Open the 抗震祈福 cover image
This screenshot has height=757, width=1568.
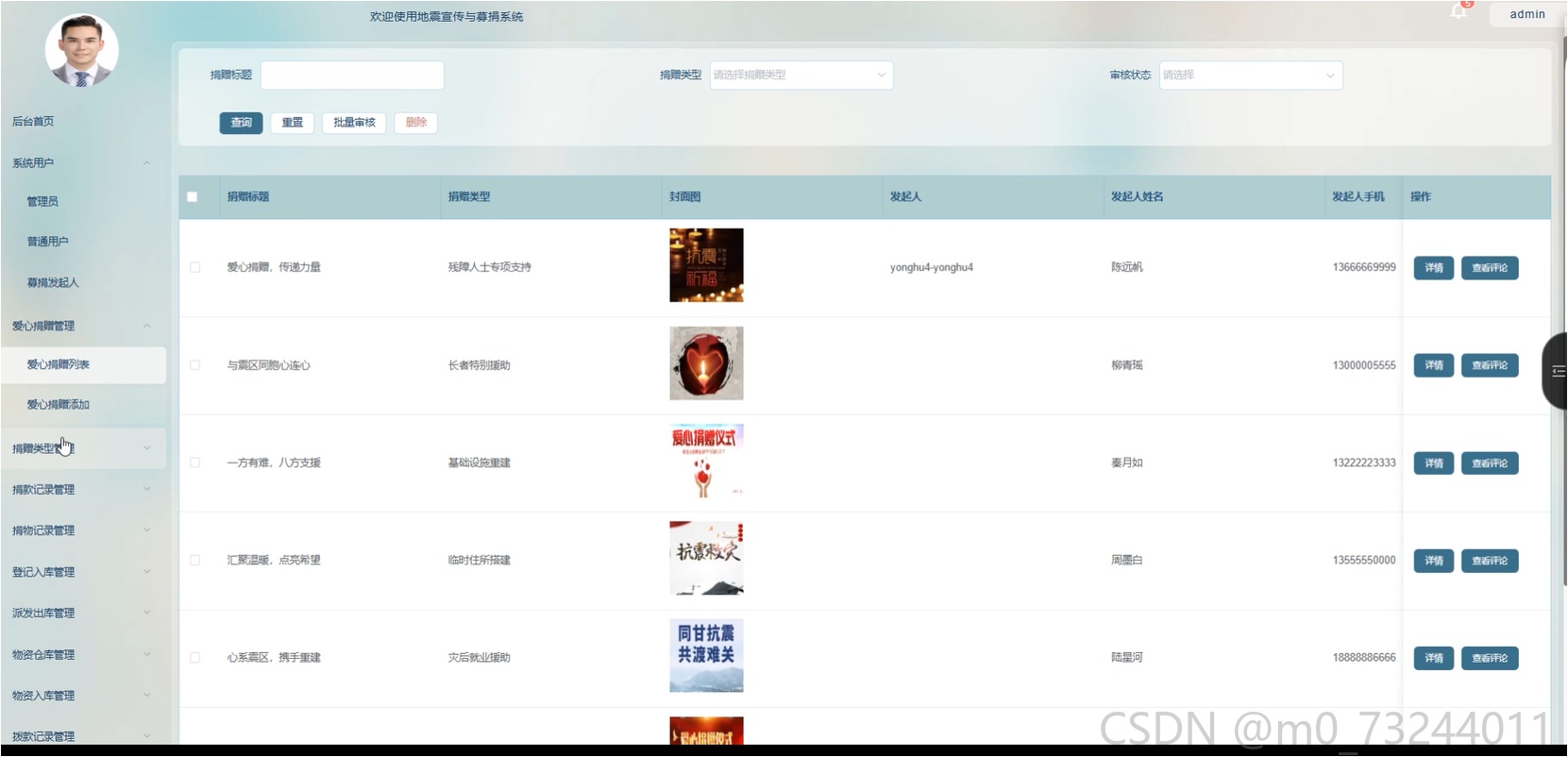coord(706,265)
